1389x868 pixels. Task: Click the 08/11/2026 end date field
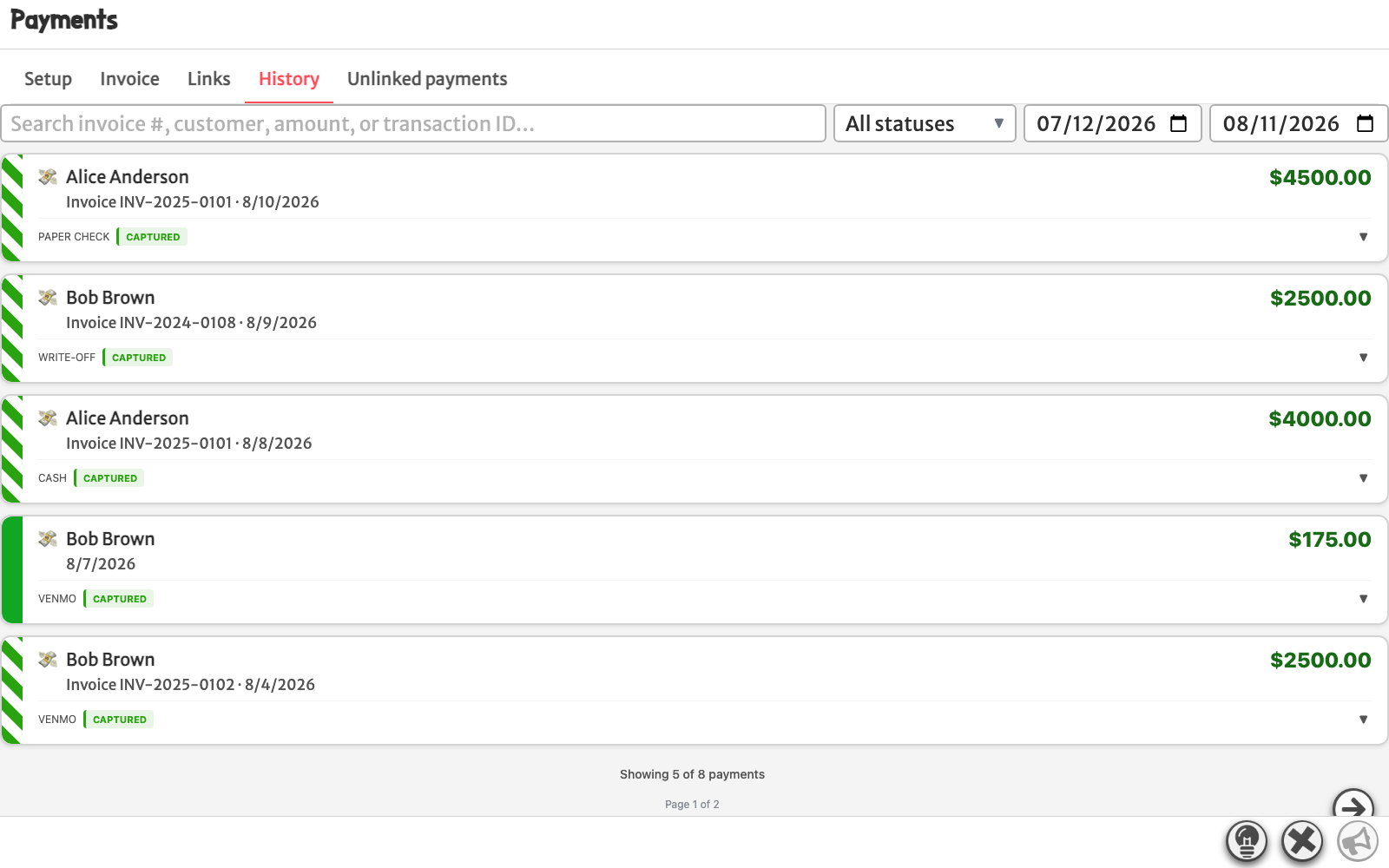point(1299,123)
